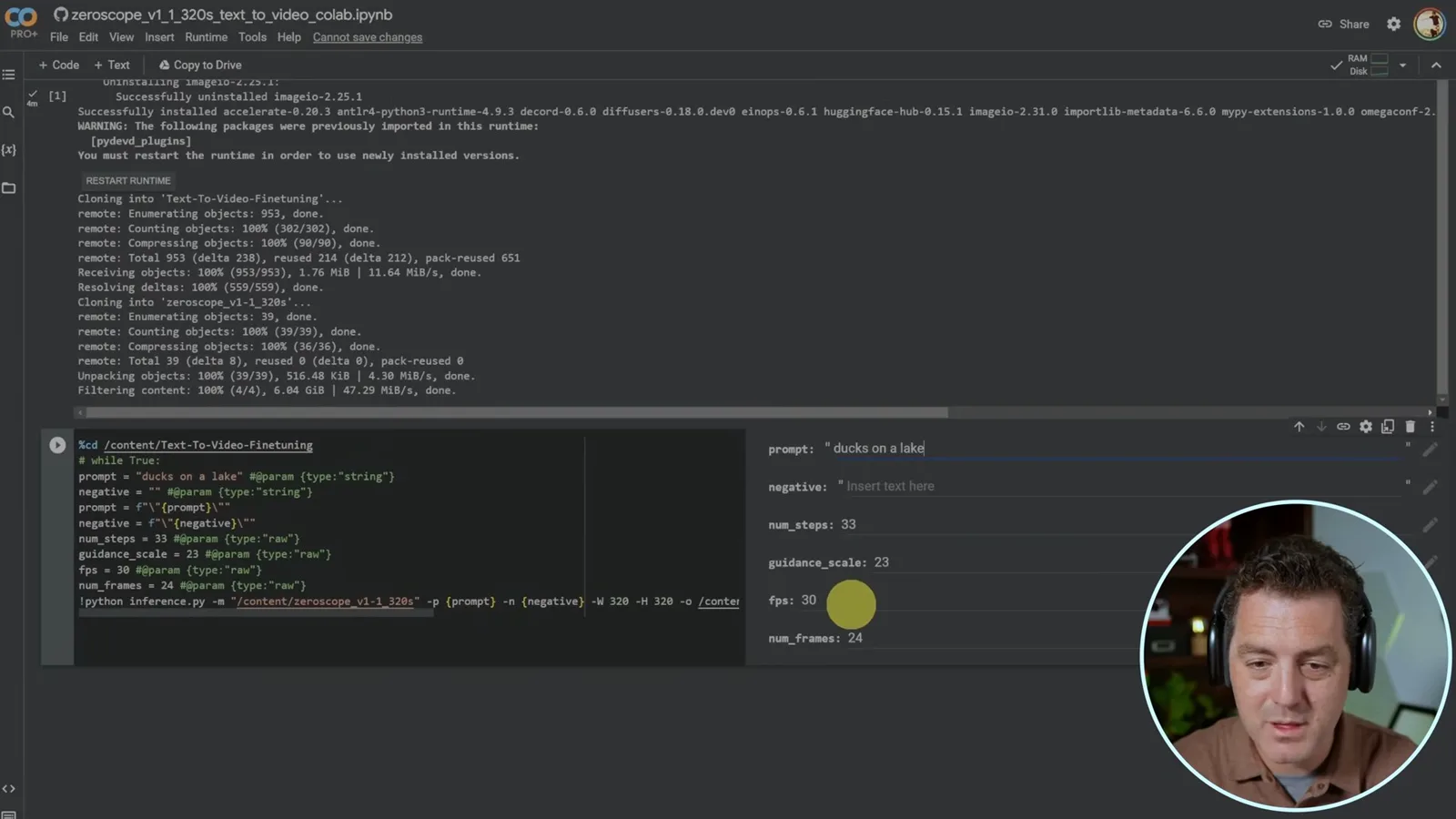The image size is (1456, 819).
Task: Click Copy to Drive button
Action: click(200, 66)
